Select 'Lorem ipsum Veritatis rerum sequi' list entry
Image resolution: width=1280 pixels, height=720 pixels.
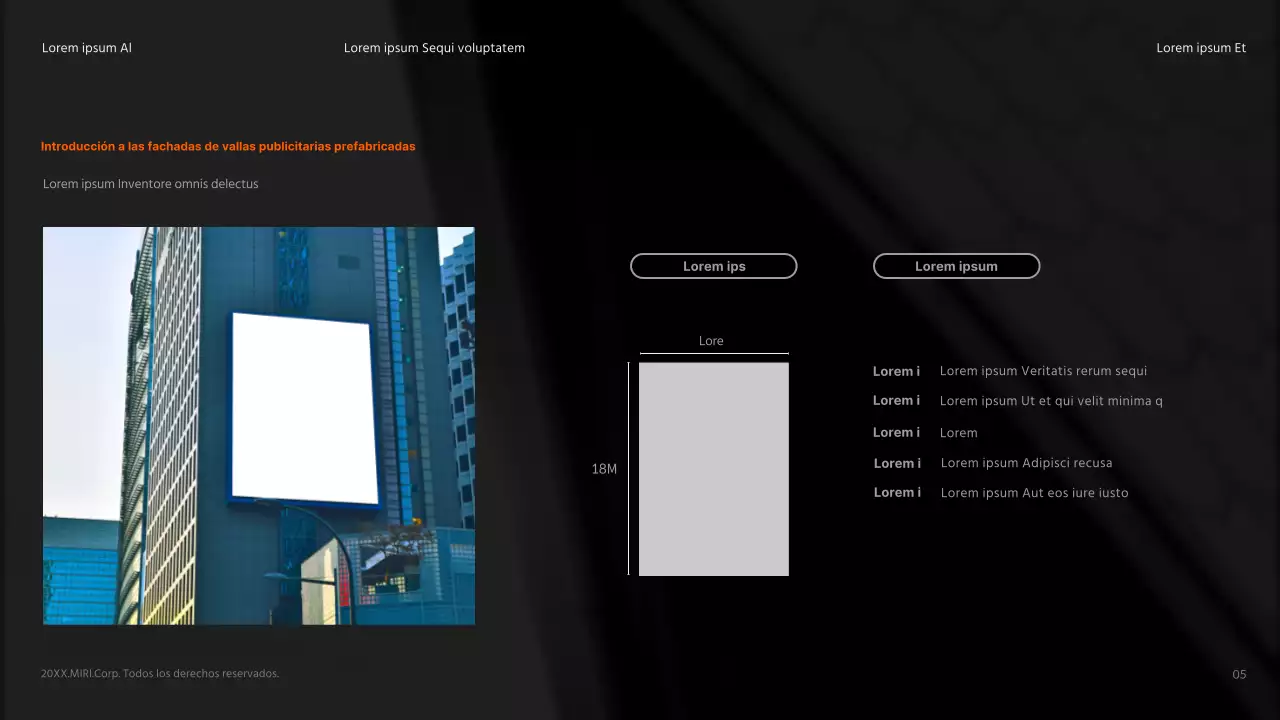tap(1043, 371)
